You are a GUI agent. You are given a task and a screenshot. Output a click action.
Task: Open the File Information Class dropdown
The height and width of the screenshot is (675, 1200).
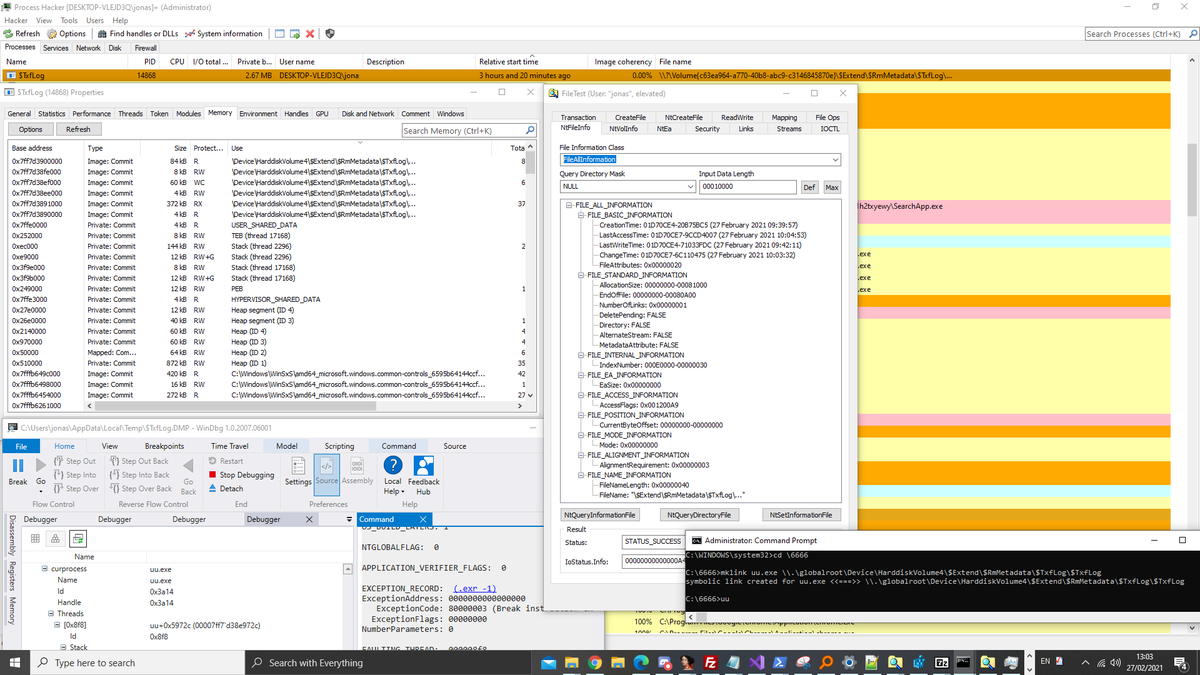point(835,160)
